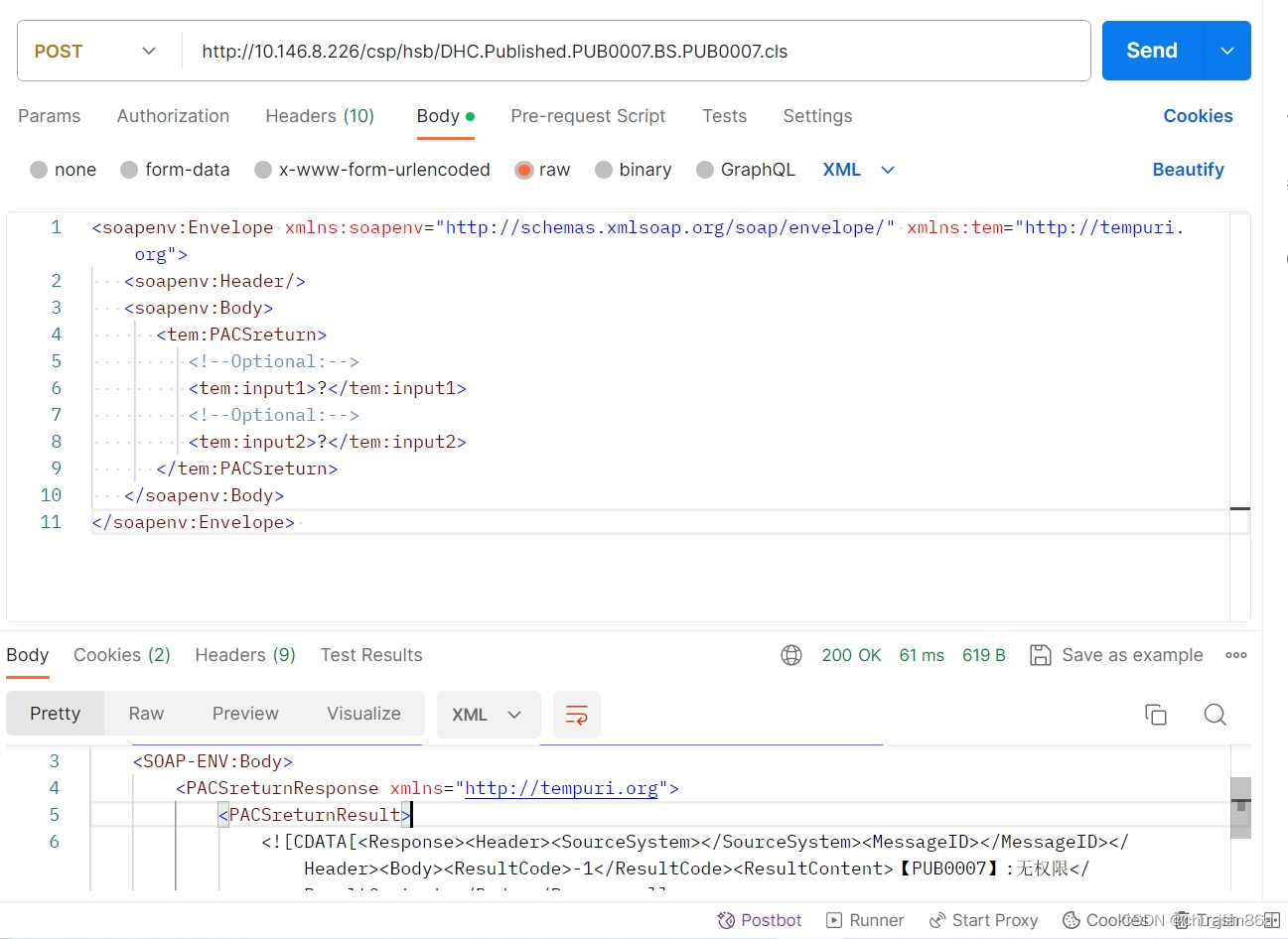1288x939 pixels.
Task: Select the Preview response view
Action: click(245, 714)
